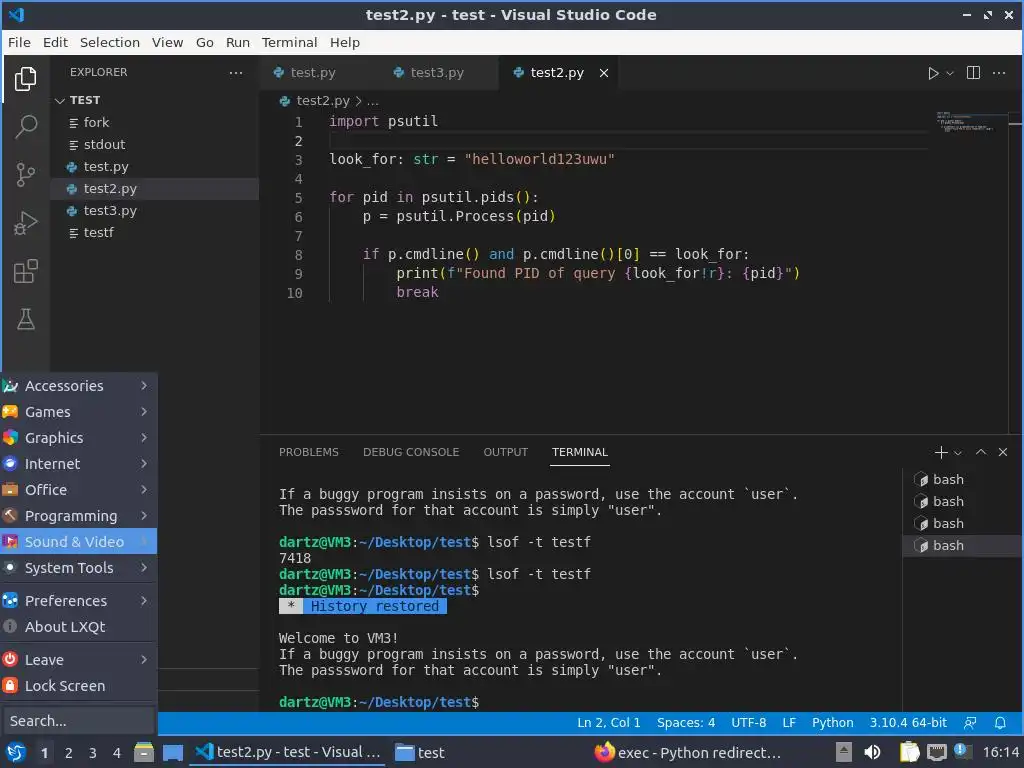Focus the start menu Search field
The height and width of the screenshot is (768, 1024).
(78, 721)
